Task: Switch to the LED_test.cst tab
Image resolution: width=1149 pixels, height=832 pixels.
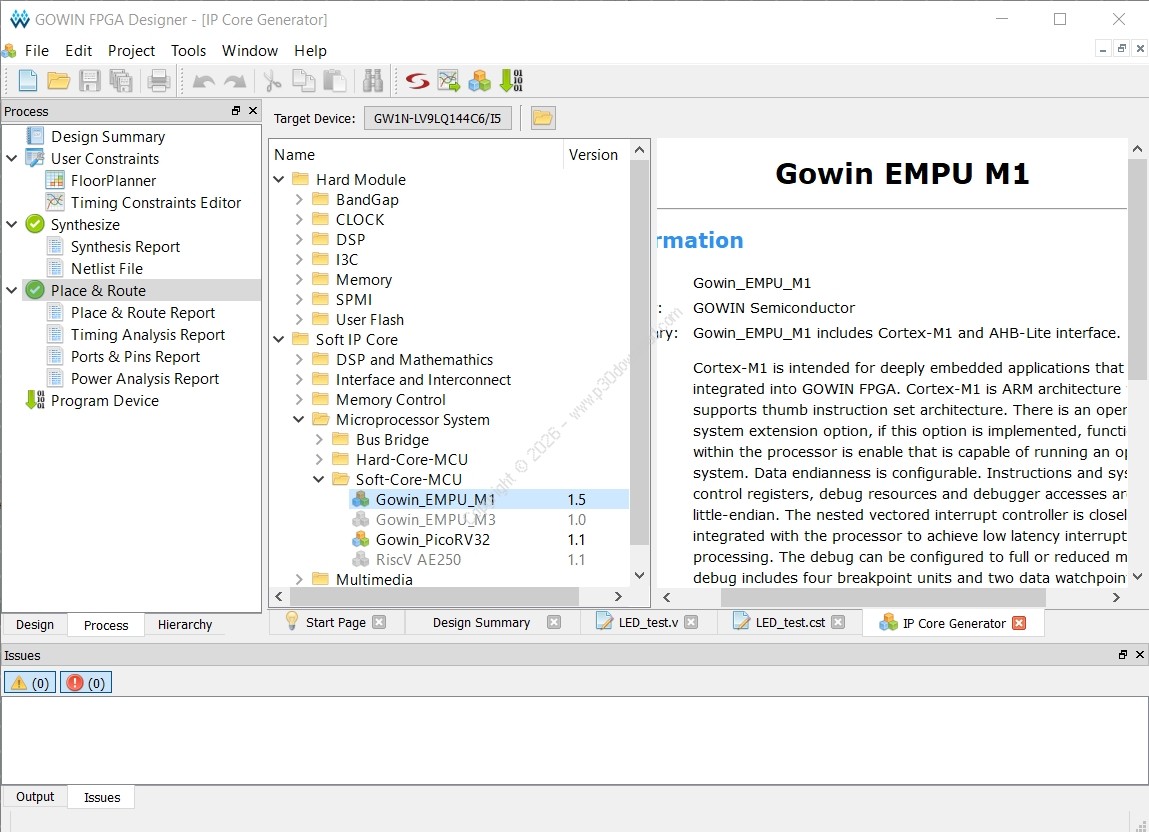Action: (x=790, y=622)
